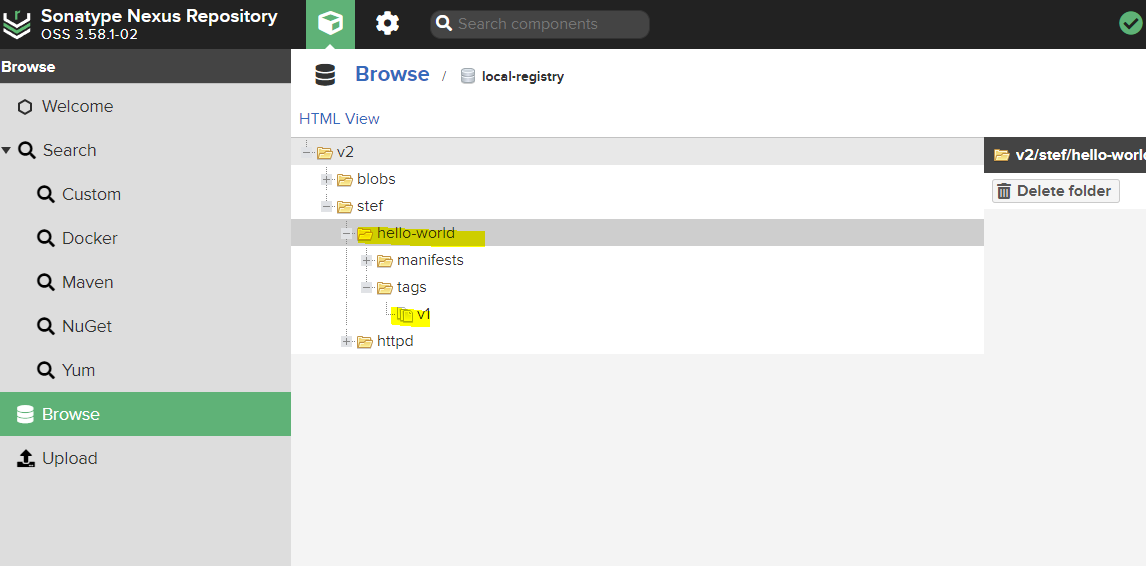
Task: Click the trash icon on Delete folder
Action: coord(1004,191)
